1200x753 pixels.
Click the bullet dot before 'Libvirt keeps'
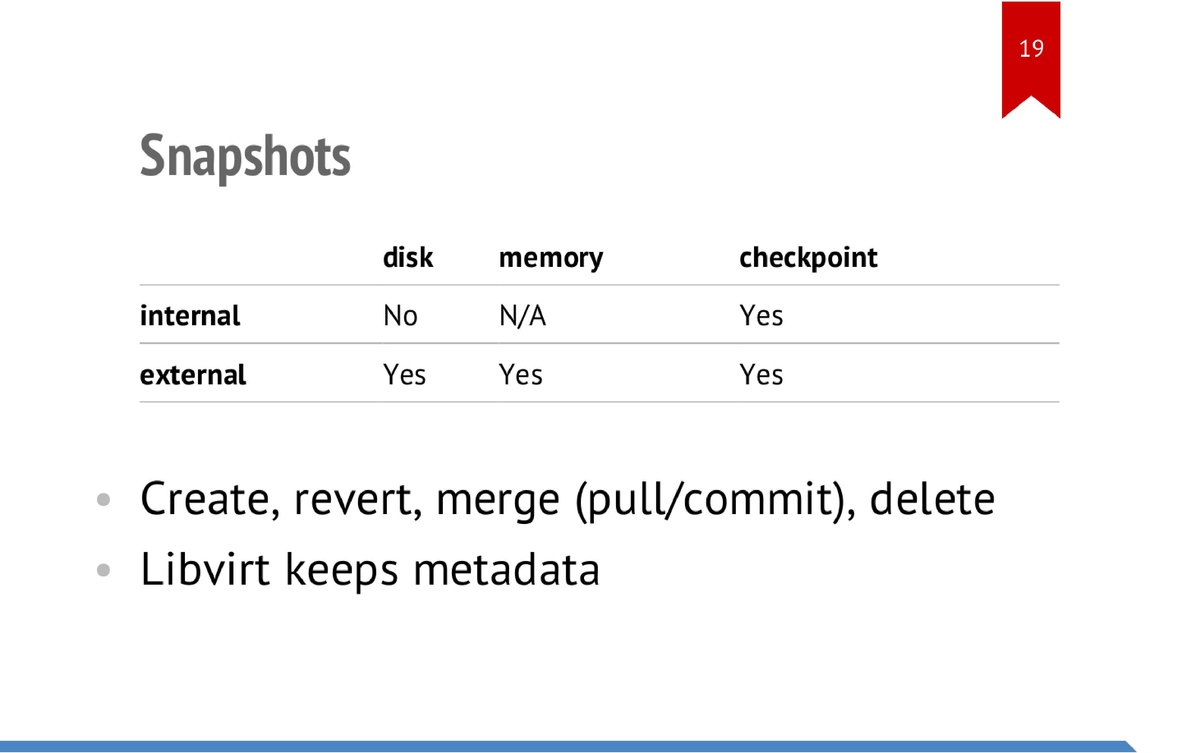coord(103,571)
